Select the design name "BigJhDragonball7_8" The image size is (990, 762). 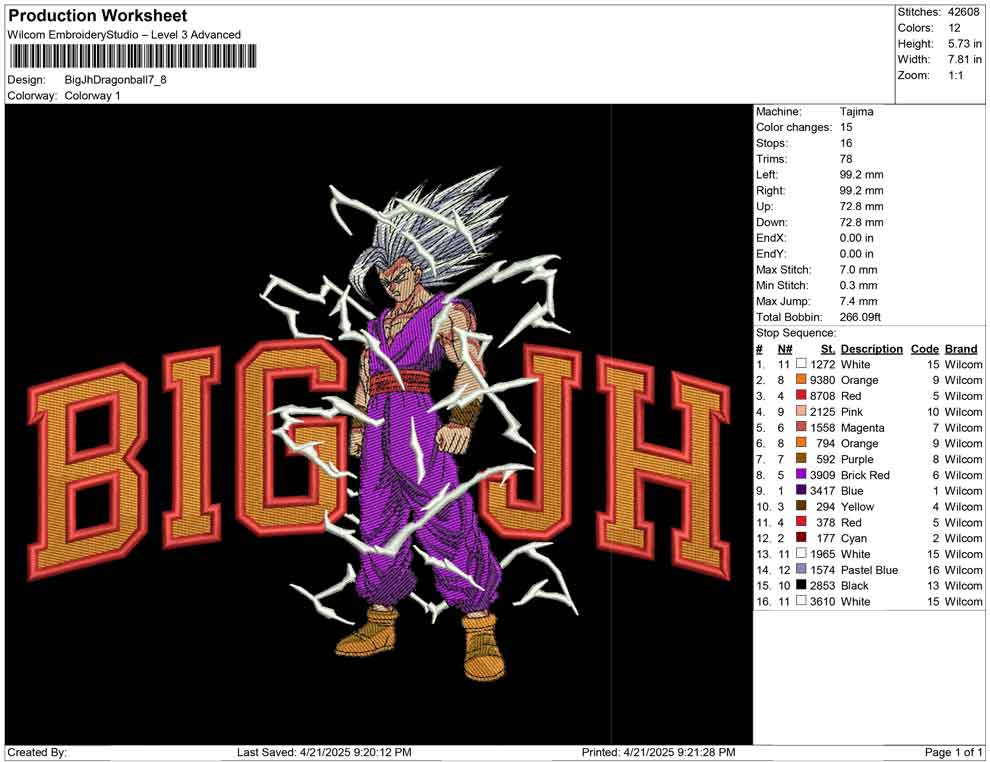116,80
